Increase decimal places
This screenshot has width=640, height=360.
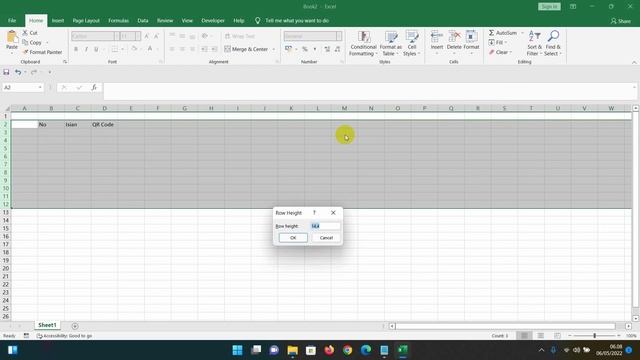[327, 49]
